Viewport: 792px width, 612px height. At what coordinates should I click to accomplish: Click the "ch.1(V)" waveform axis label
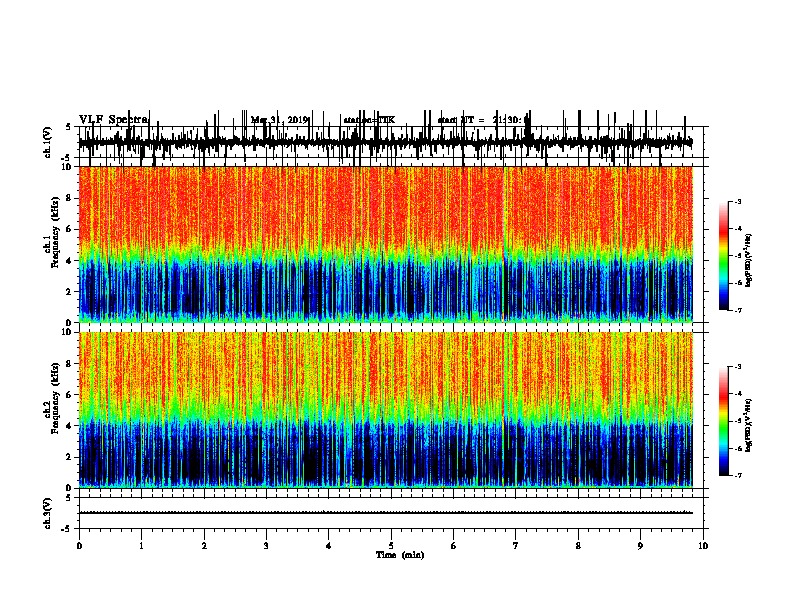pyautogui.click(x=48, y=142)
